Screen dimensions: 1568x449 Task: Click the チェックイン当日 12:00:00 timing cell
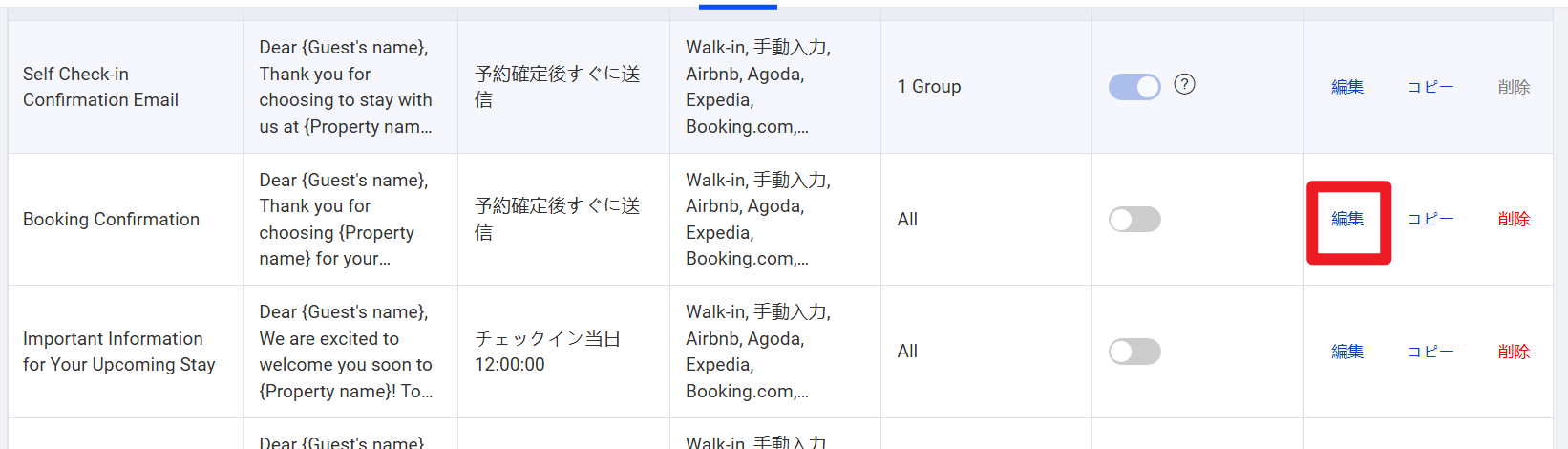[548, 352]
